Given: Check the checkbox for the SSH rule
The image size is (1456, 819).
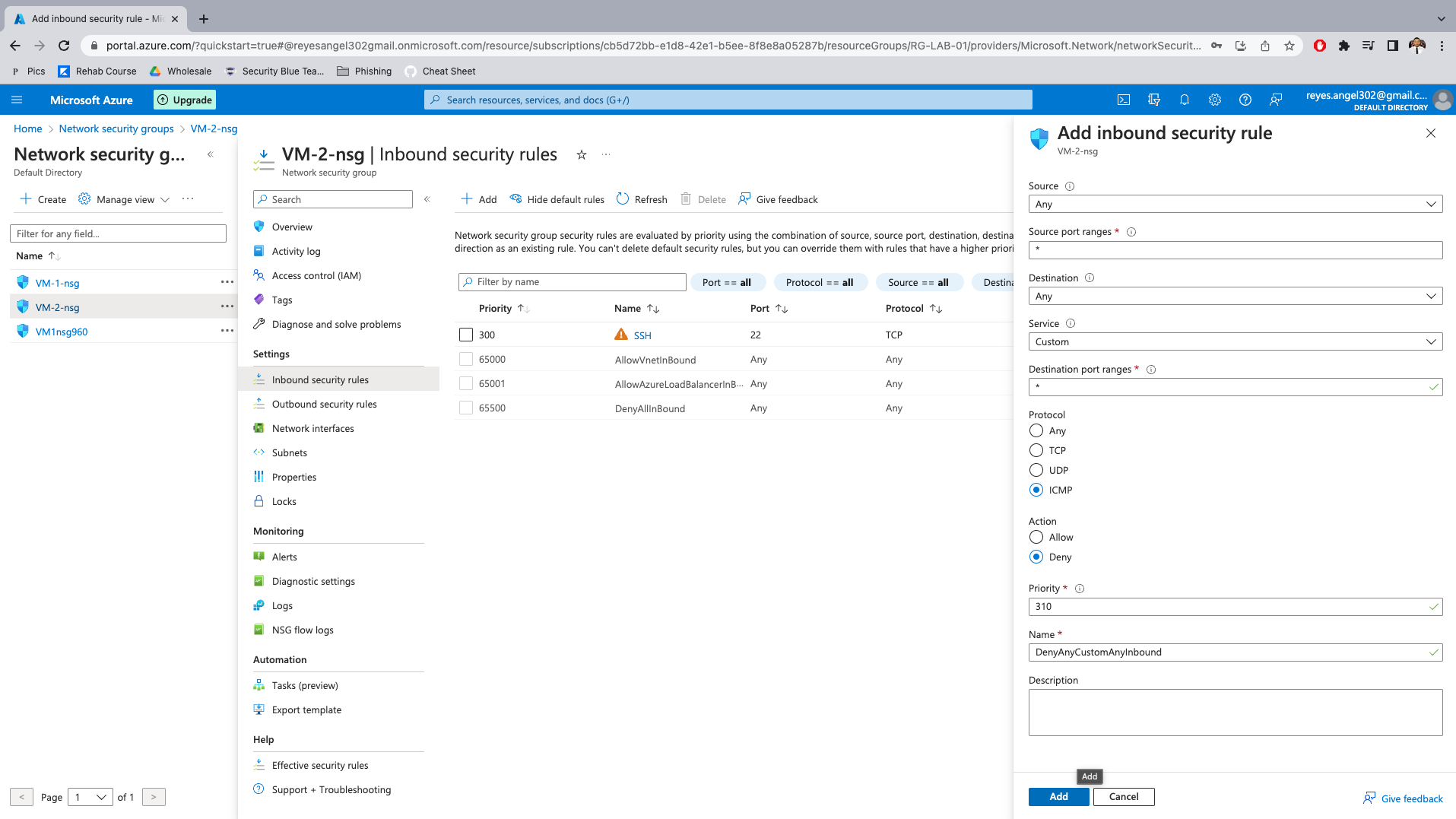Looking at the screenshot, I should pyautogui.click(x=465, y=335).
